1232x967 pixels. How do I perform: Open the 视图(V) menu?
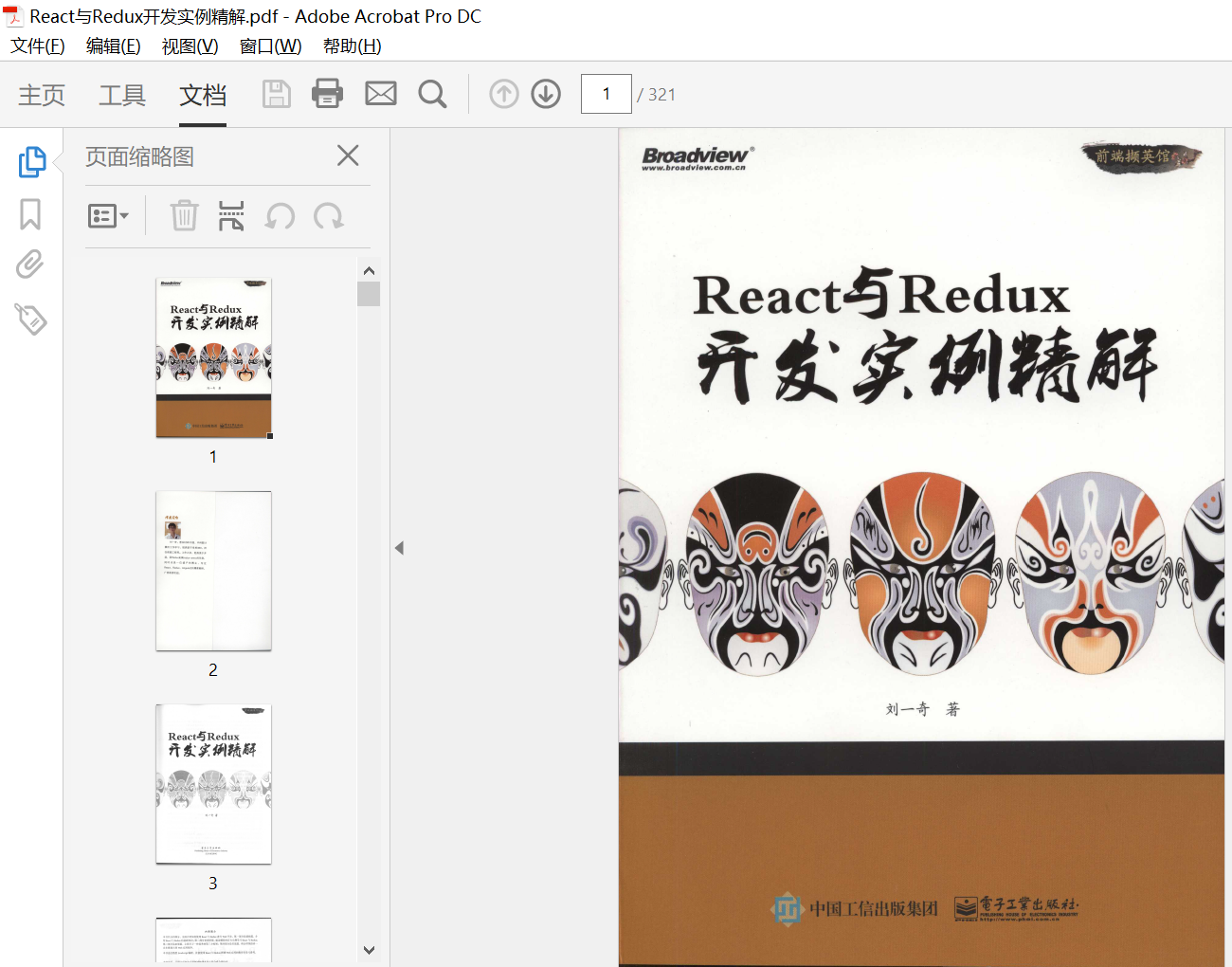190,46
